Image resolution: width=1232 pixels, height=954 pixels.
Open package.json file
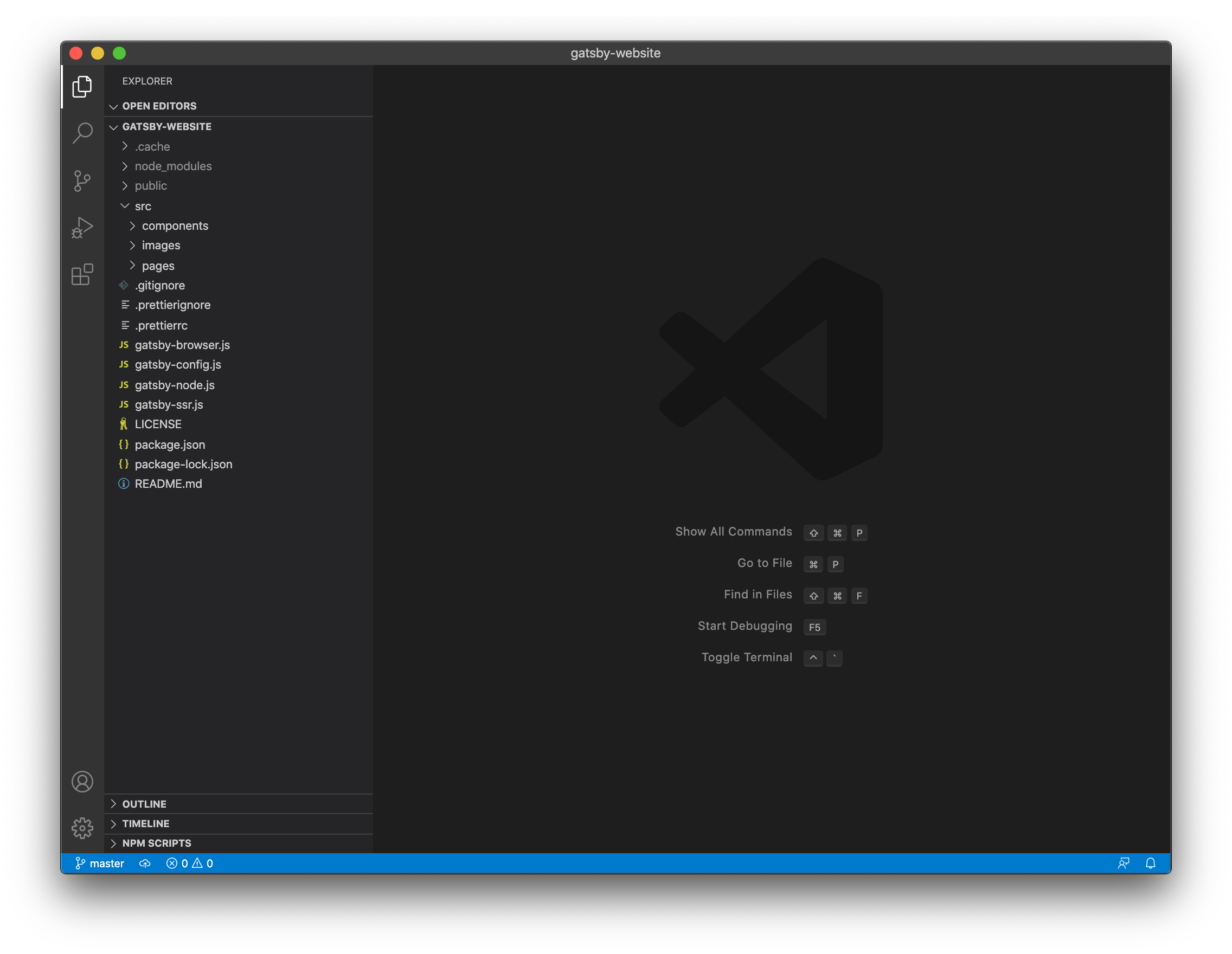239,445
